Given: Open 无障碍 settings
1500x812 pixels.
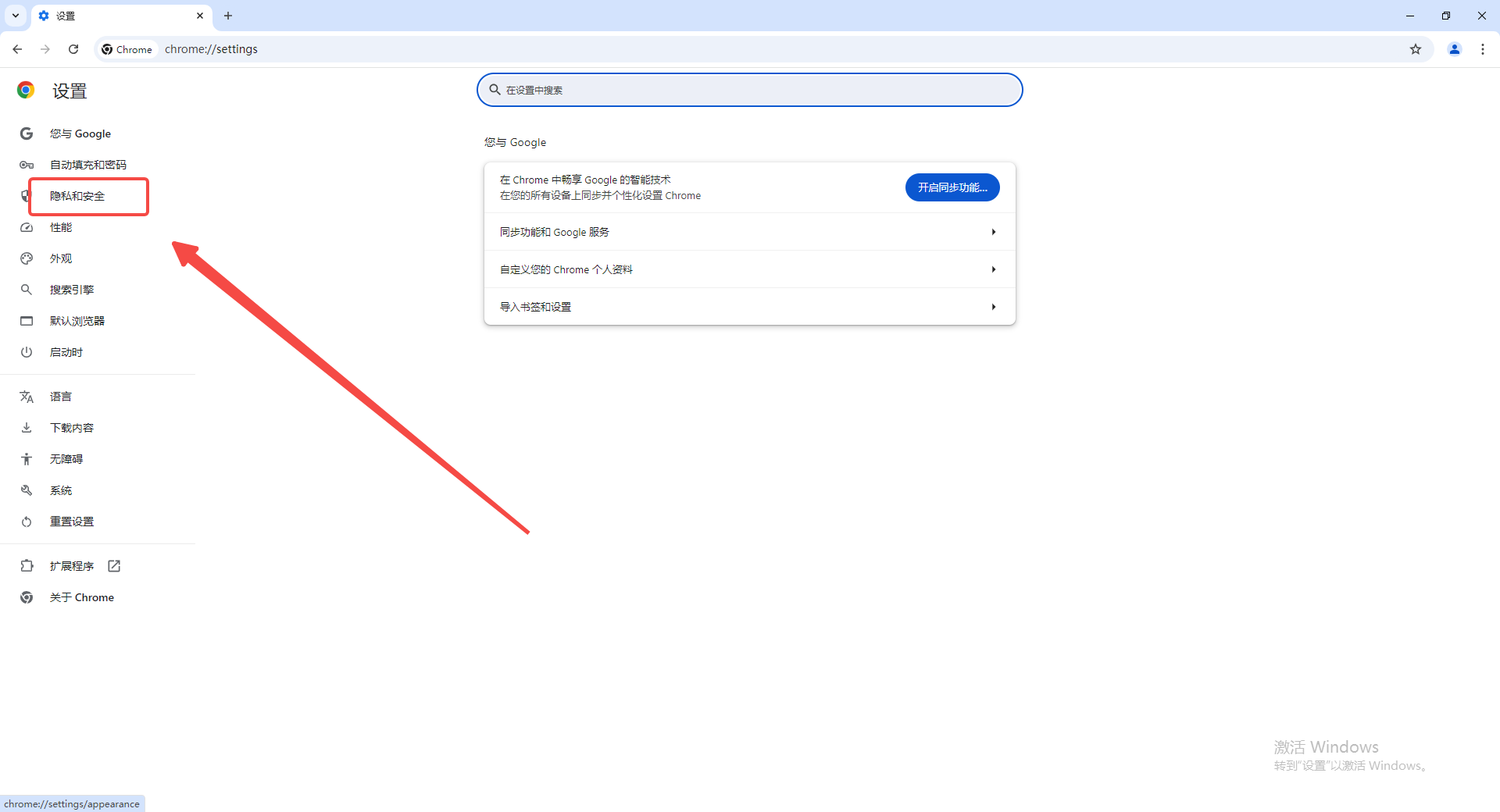Looking at the screenshot, I should coord(66,459).
